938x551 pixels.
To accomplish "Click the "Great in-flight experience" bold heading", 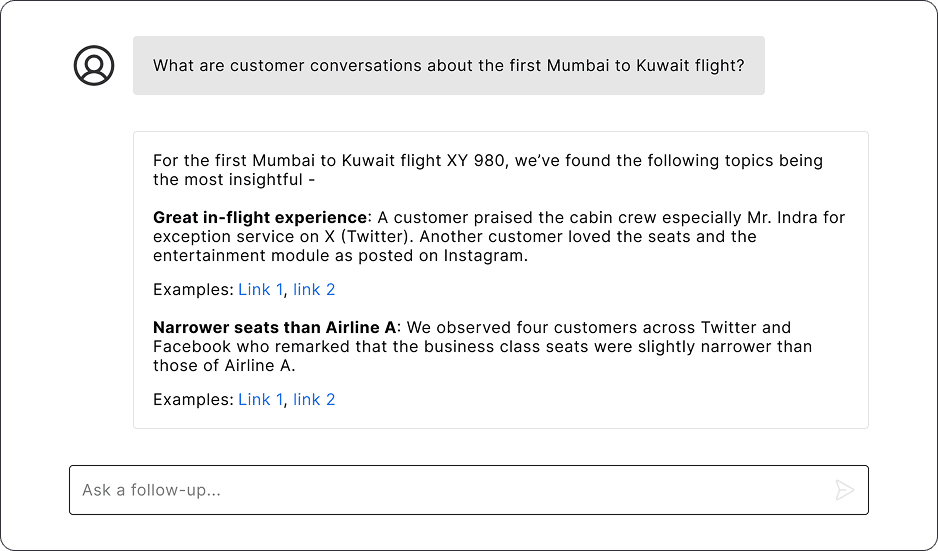I will [x=260, y=218].
